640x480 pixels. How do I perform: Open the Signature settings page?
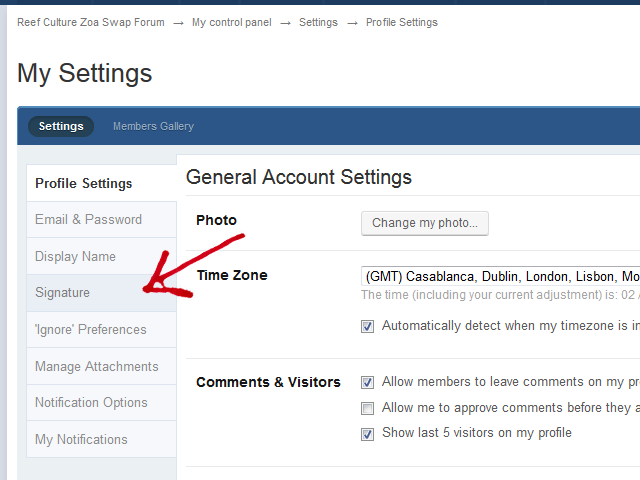(62, 293)
